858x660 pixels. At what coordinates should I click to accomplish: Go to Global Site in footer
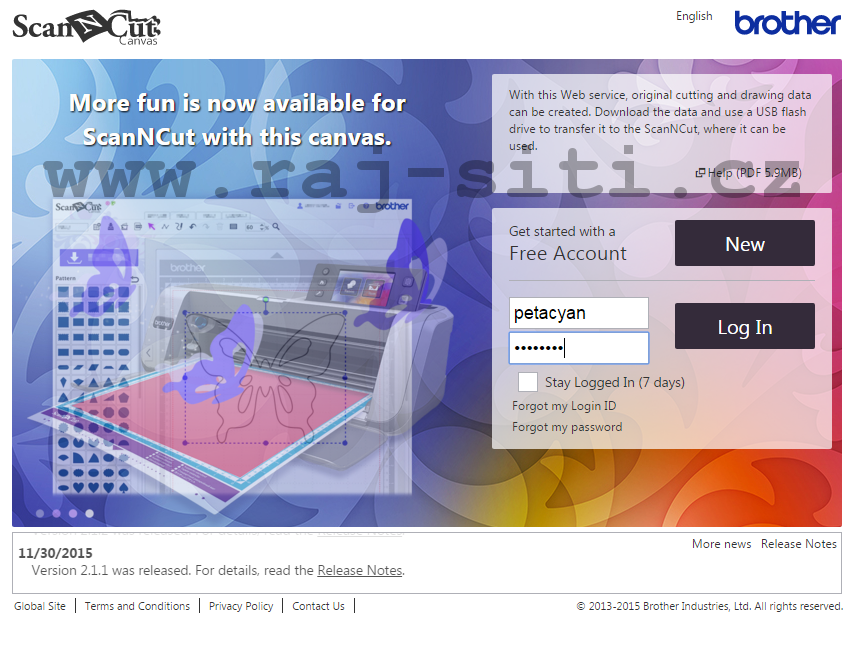[40, 606]
